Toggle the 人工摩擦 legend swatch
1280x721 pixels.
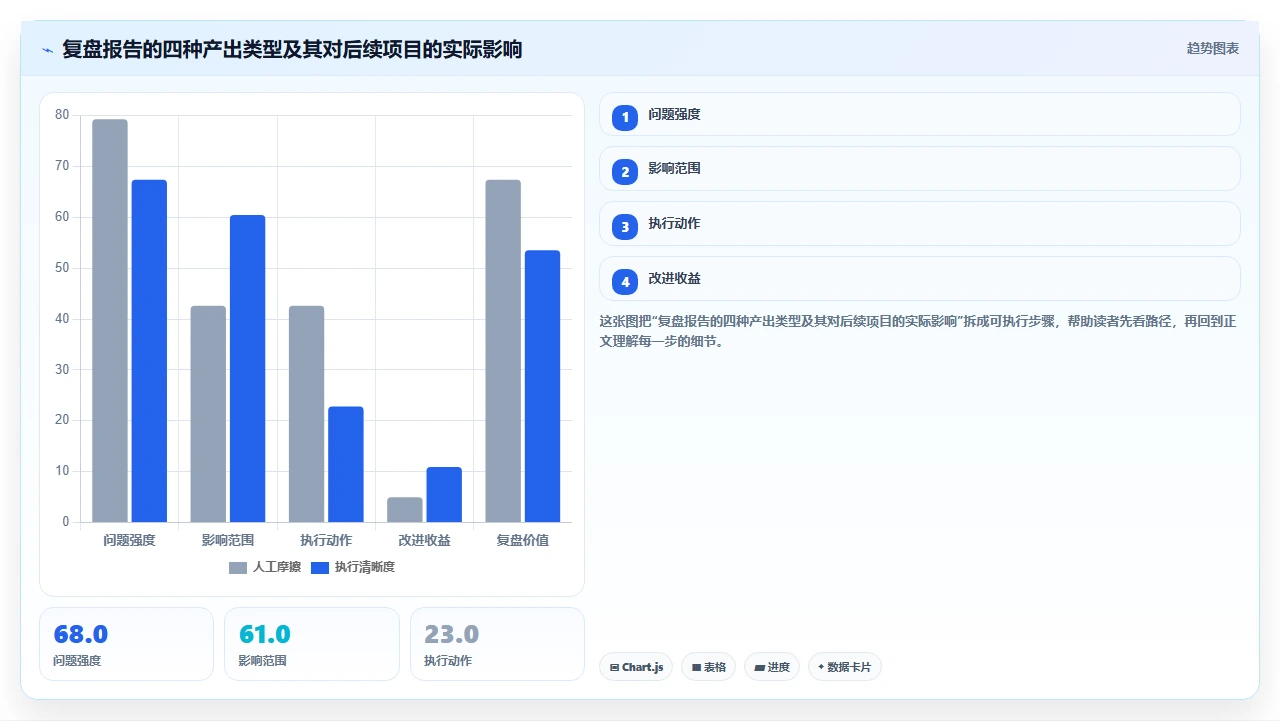pyautogui.click(x=238, y=568)
